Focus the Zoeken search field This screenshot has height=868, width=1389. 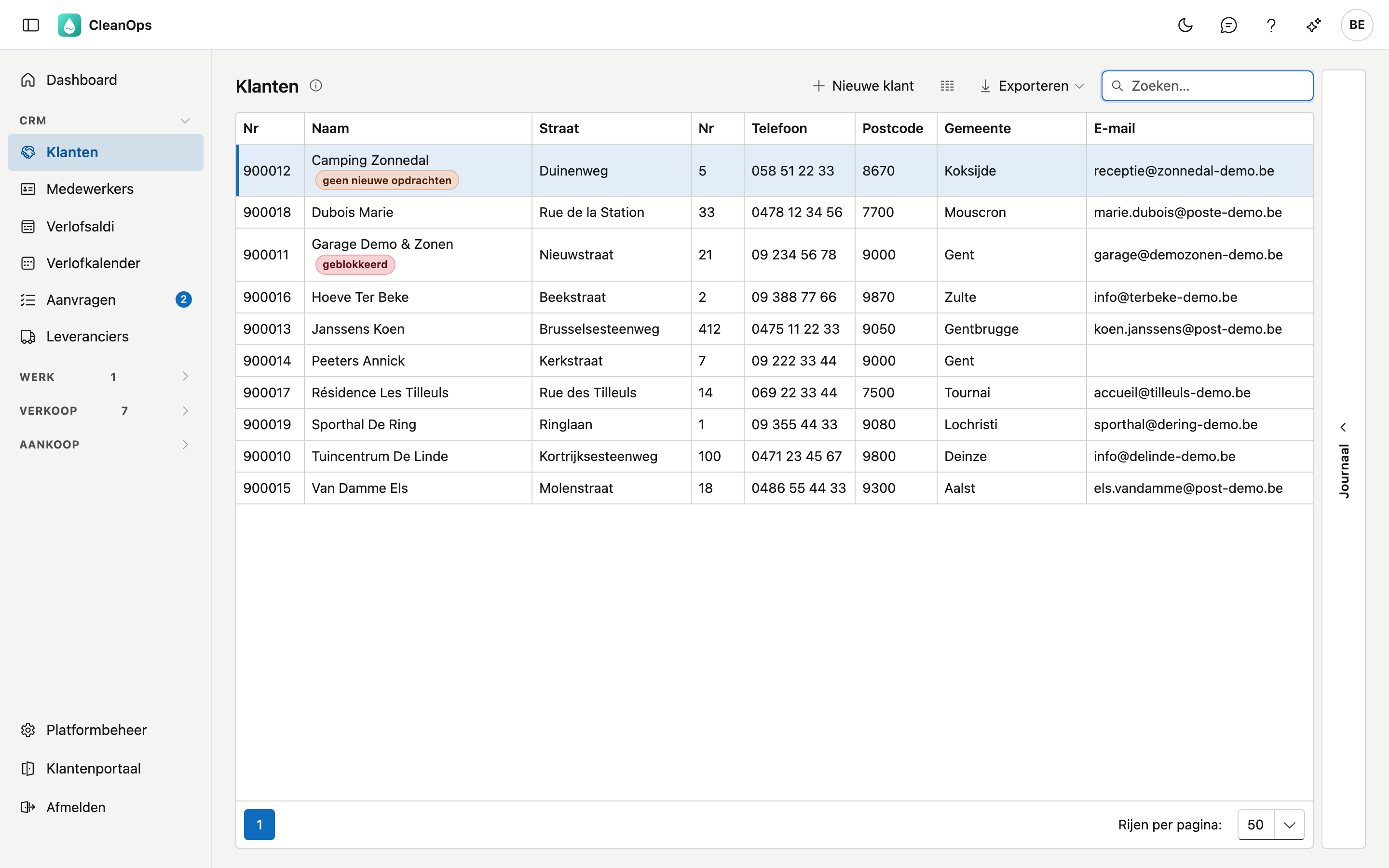[1207, 85]
